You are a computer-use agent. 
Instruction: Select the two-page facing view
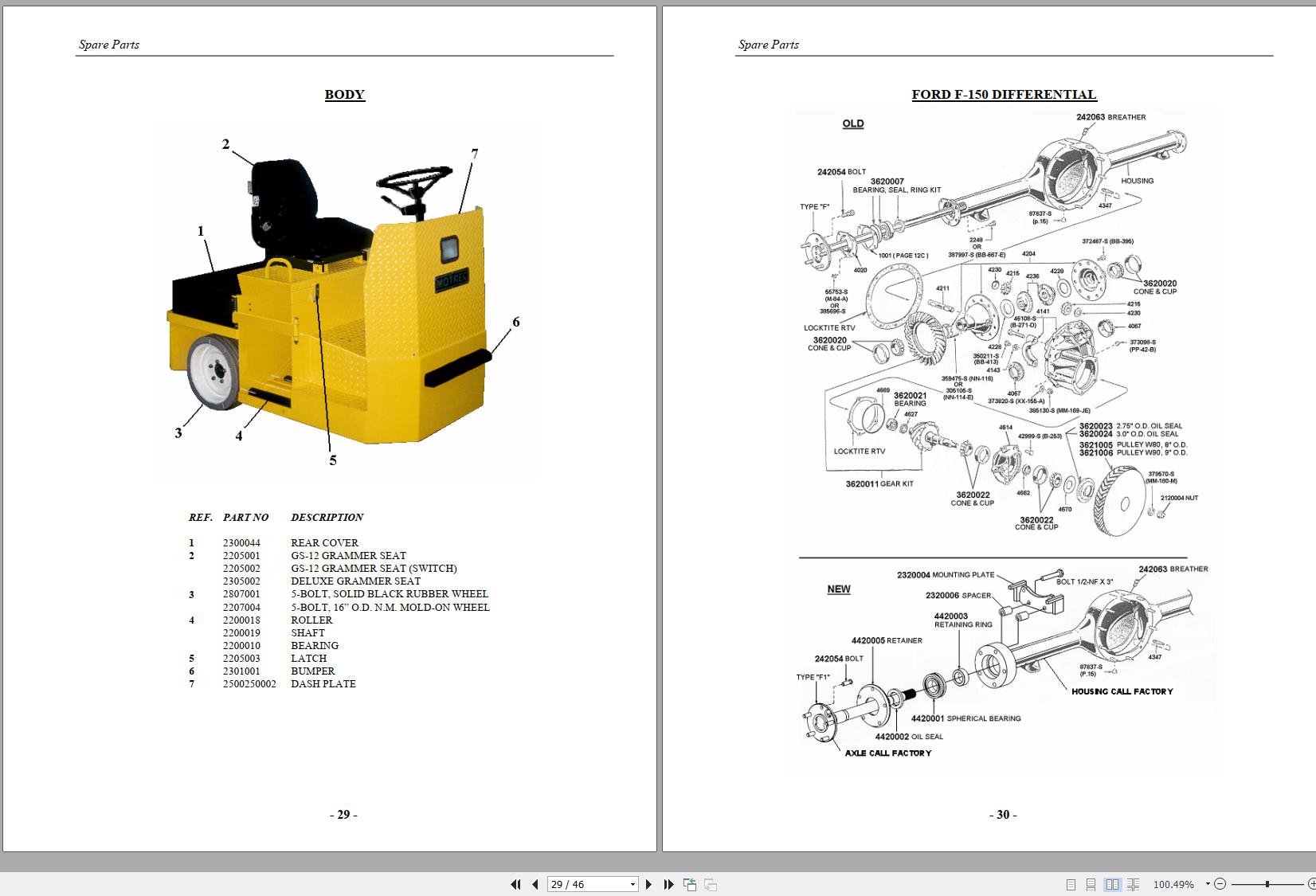coord(1112,884)
